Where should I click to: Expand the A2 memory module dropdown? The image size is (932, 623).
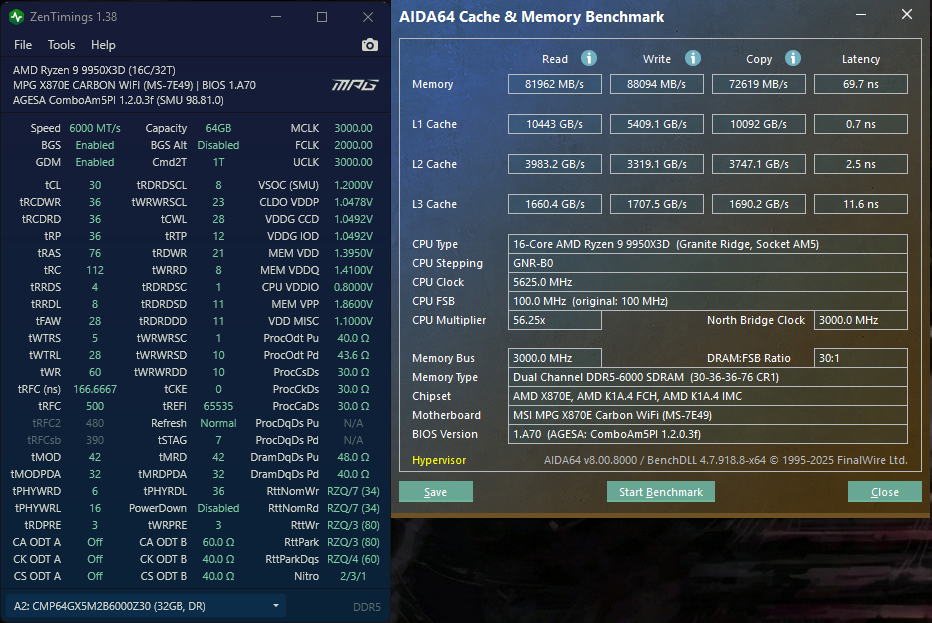point(146,606)
